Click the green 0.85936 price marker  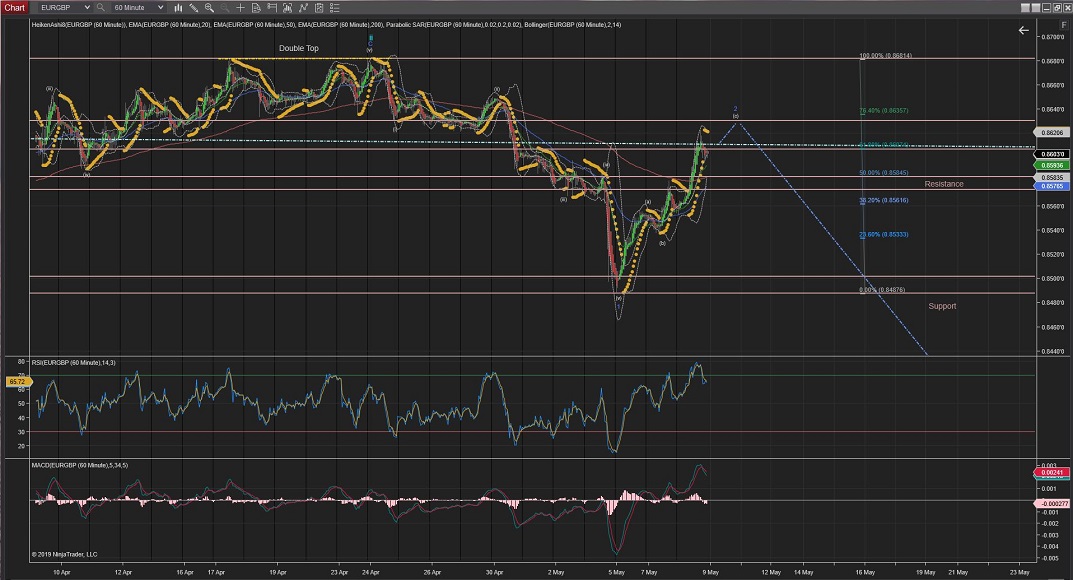[x=1052, y=166]
